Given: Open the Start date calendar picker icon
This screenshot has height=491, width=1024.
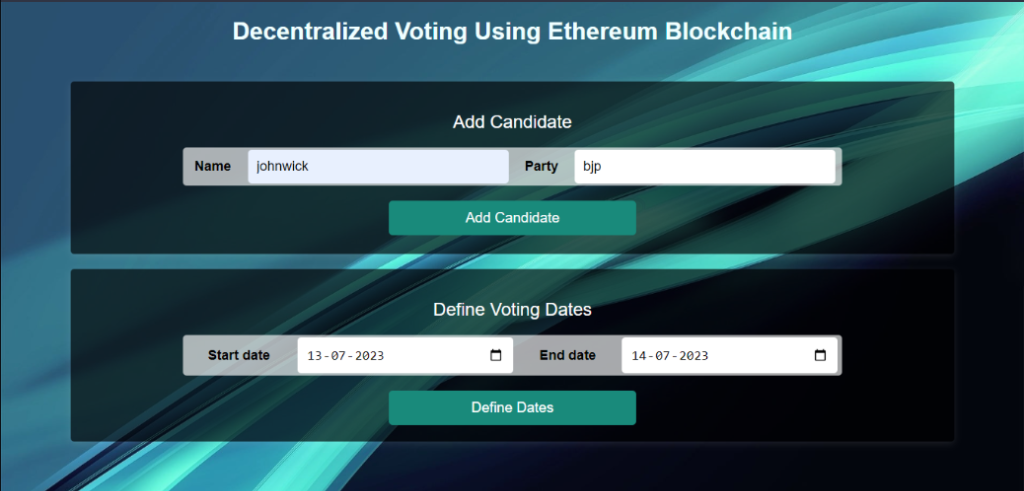Looking at the screenshot, I should tap(496, 355).
